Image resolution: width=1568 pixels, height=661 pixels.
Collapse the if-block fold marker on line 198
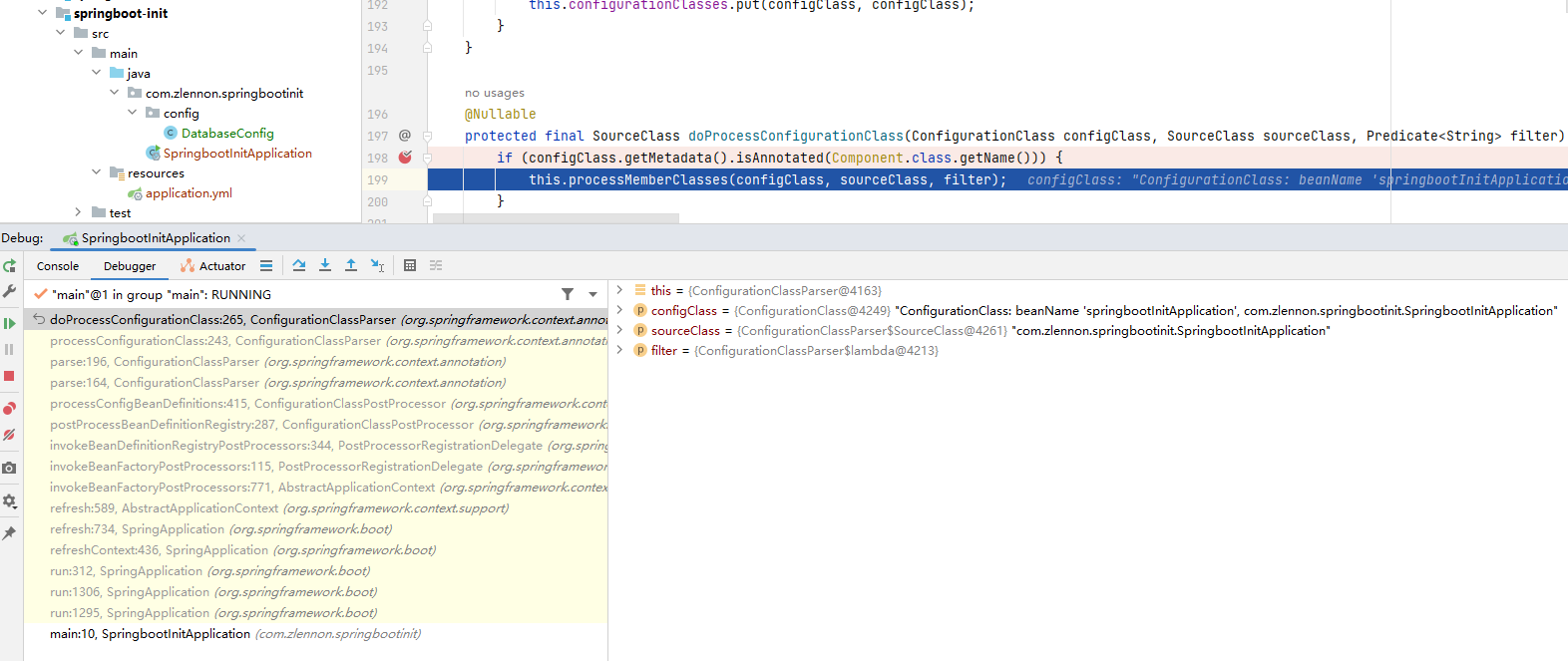point(427,158)
